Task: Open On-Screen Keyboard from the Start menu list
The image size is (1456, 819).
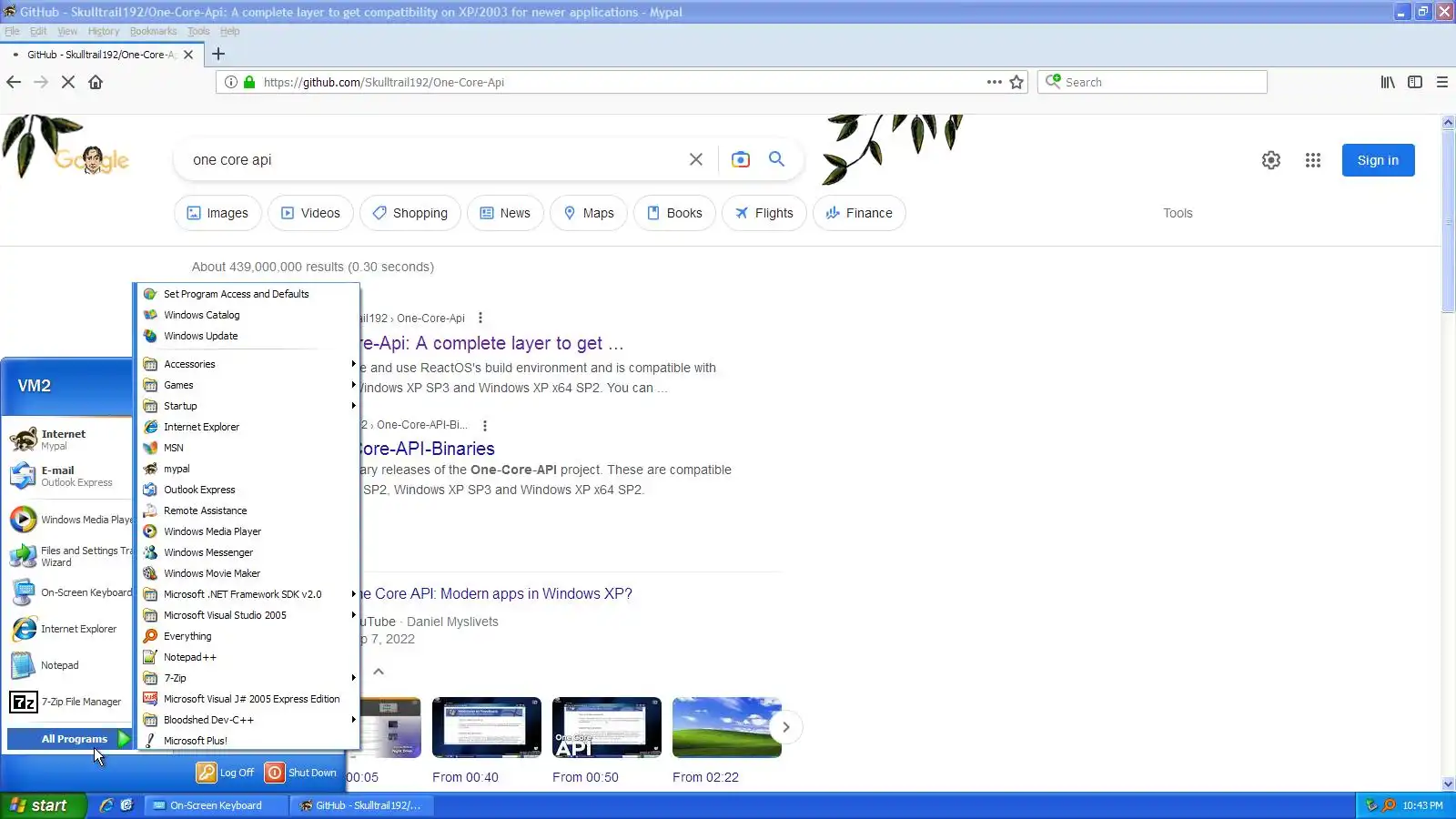Action: [68, 592]
